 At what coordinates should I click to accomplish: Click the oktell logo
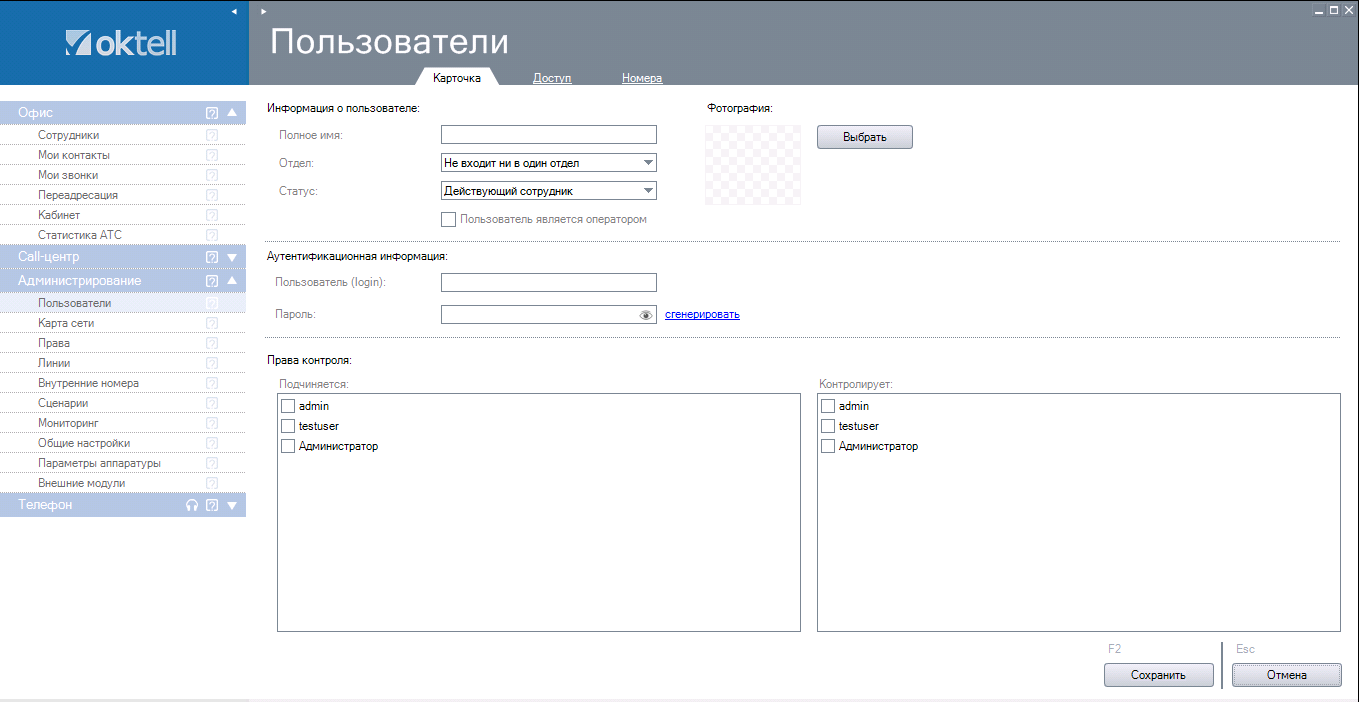click(x=120, y=43)
